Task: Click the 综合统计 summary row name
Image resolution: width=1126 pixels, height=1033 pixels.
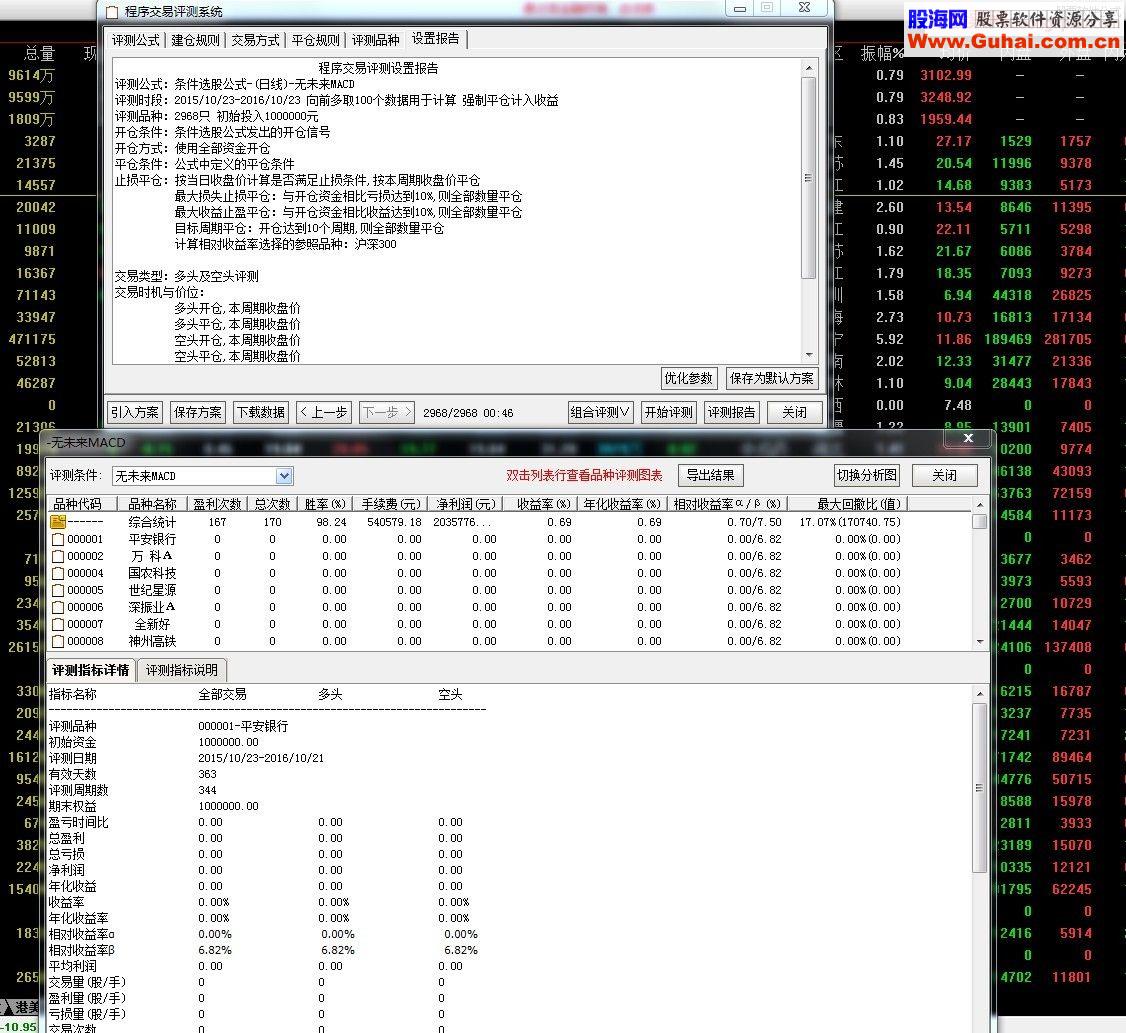Action: pyautogui.click(x=152, y=522)
